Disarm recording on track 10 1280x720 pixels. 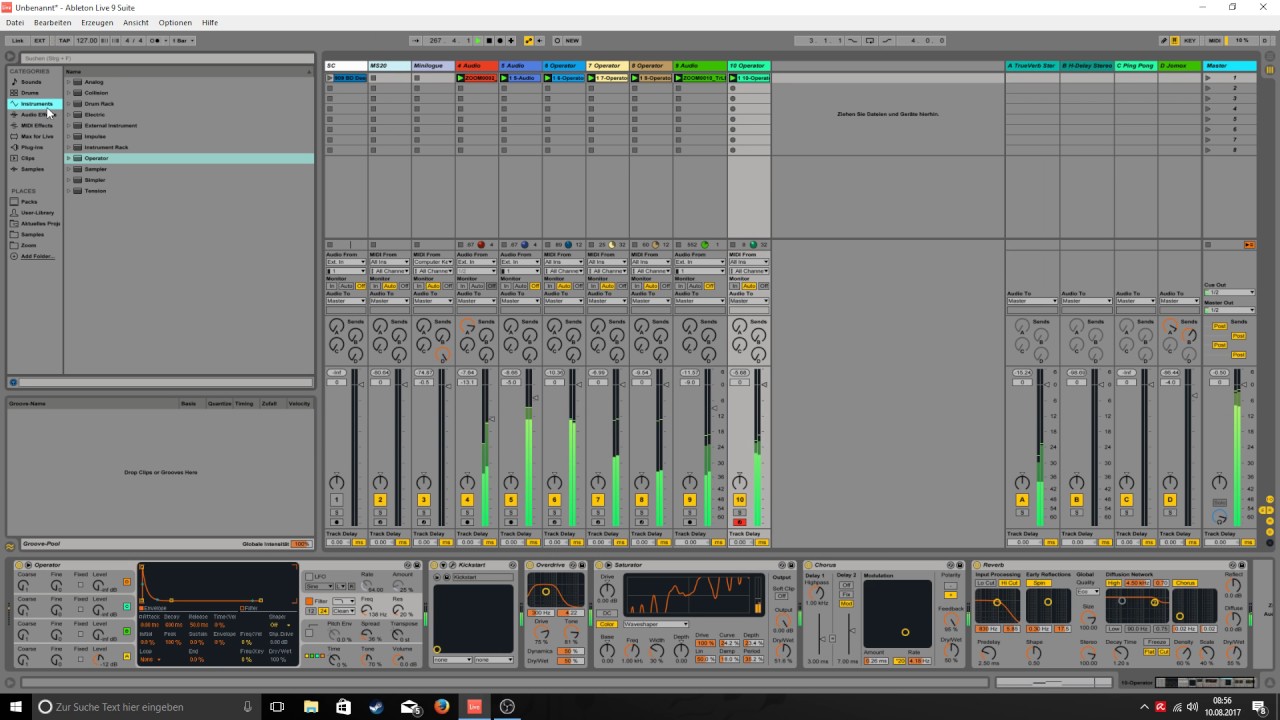tap(740, 522)
